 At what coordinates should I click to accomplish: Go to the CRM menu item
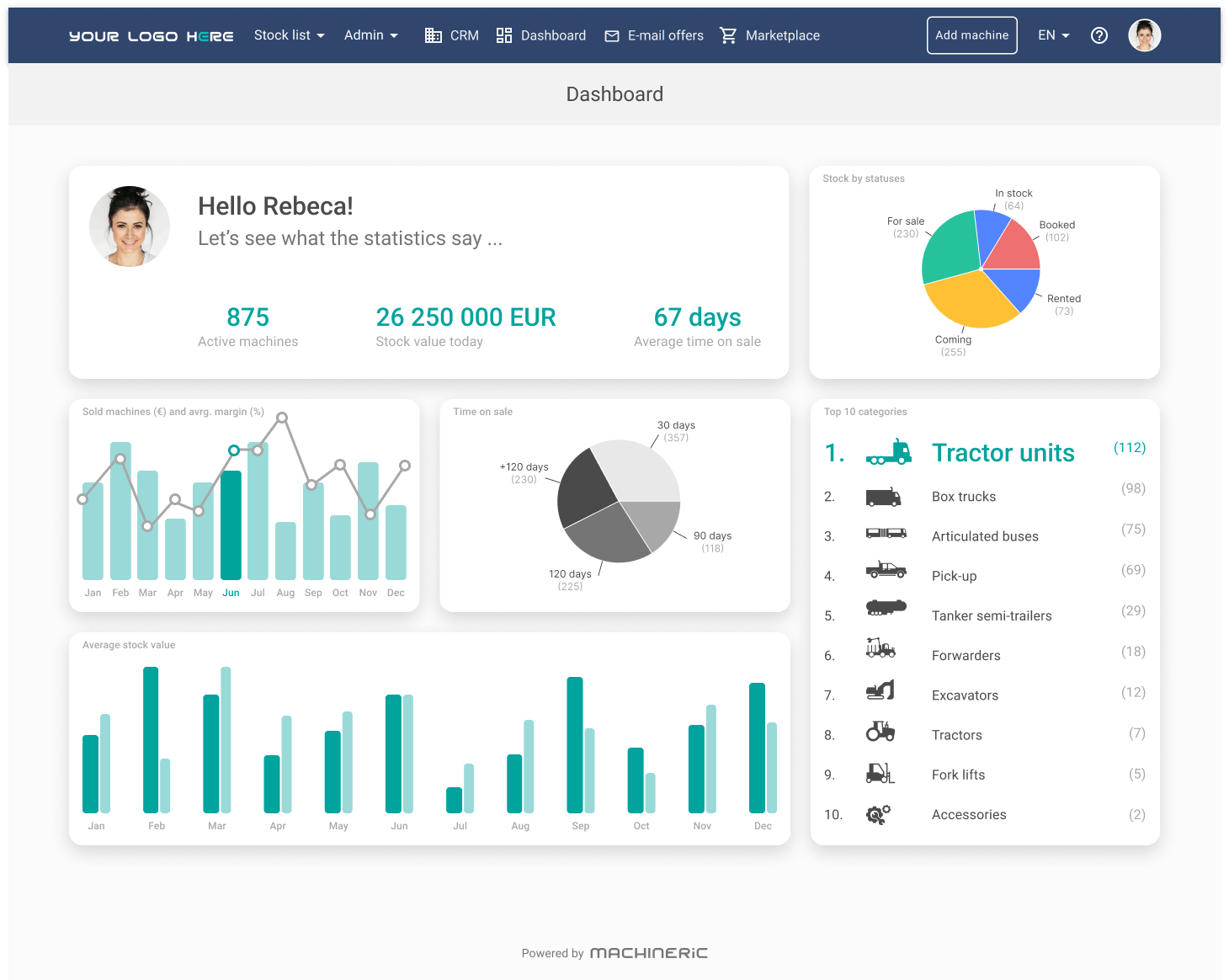pyautogui.click(x=452, y=35)
